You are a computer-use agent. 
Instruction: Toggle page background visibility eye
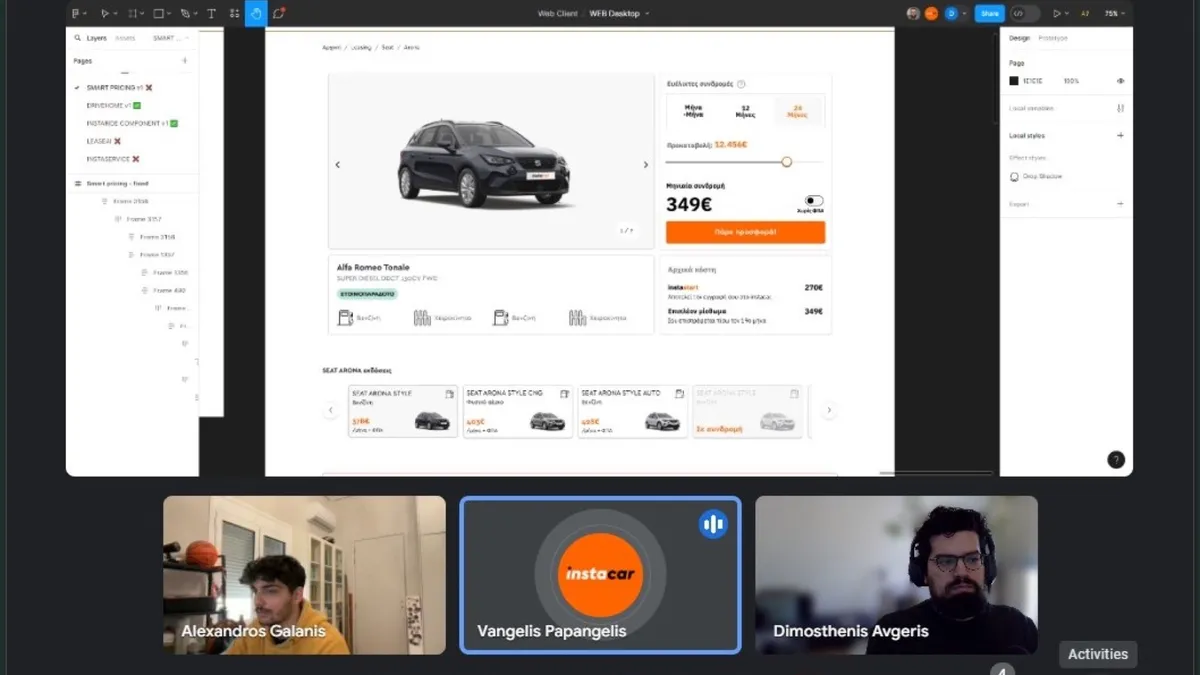(x=1120, y=81)
